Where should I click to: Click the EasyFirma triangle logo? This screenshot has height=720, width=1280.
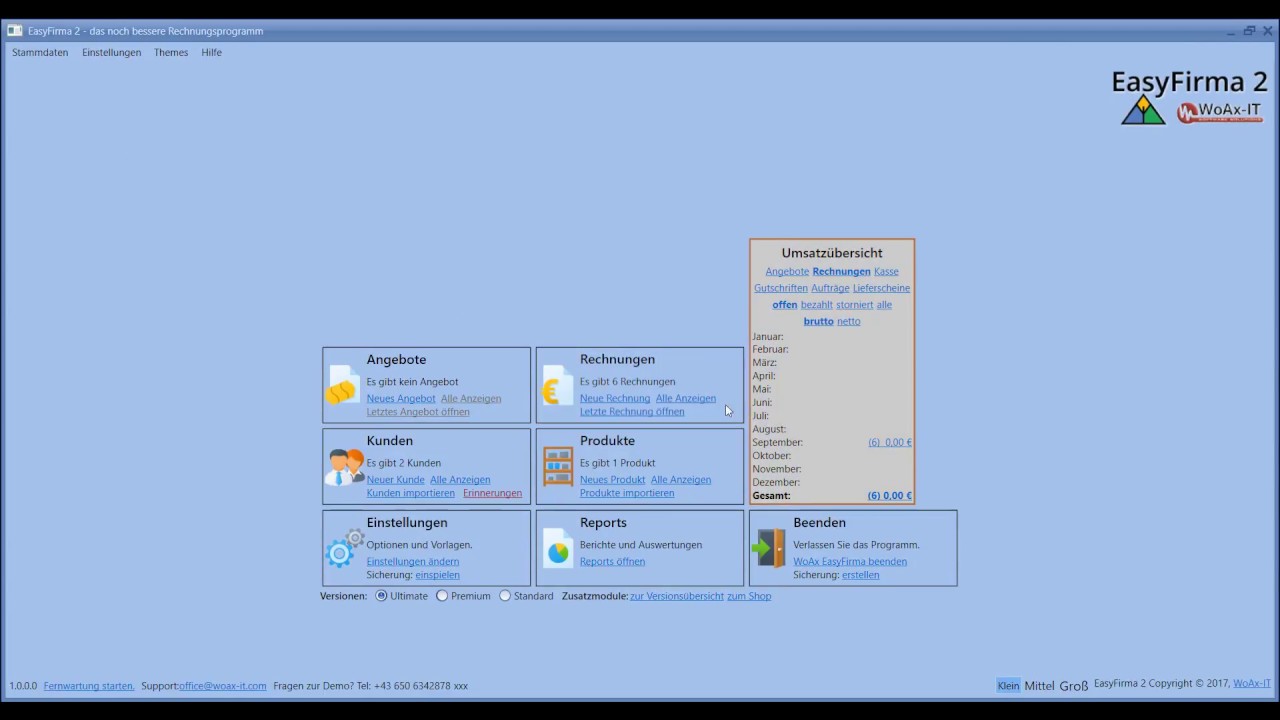(x=1143, y=110)
